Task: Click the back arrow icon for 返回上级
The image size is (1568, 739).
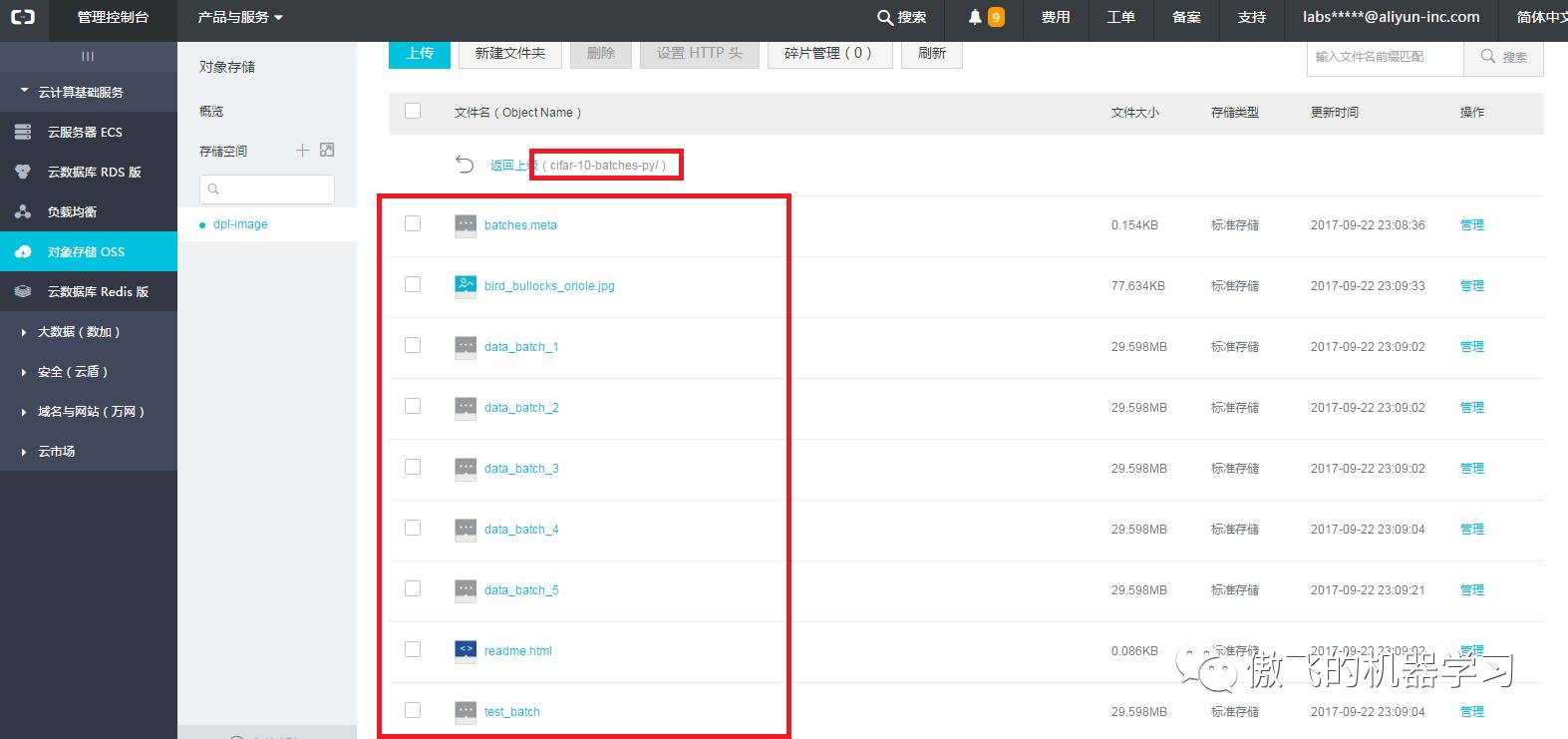Action: (465, 165)
